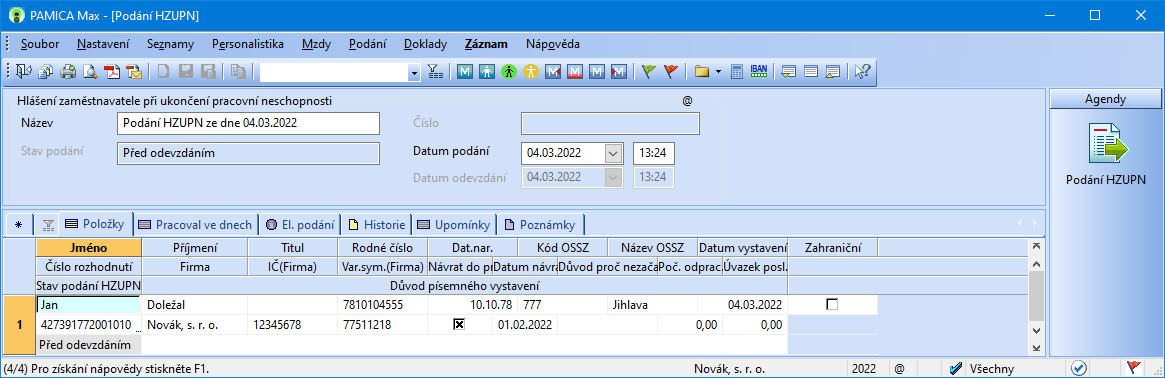1165x378 pixels.
Task: Click the @ indicator in status bar
Action: [899, 368]
